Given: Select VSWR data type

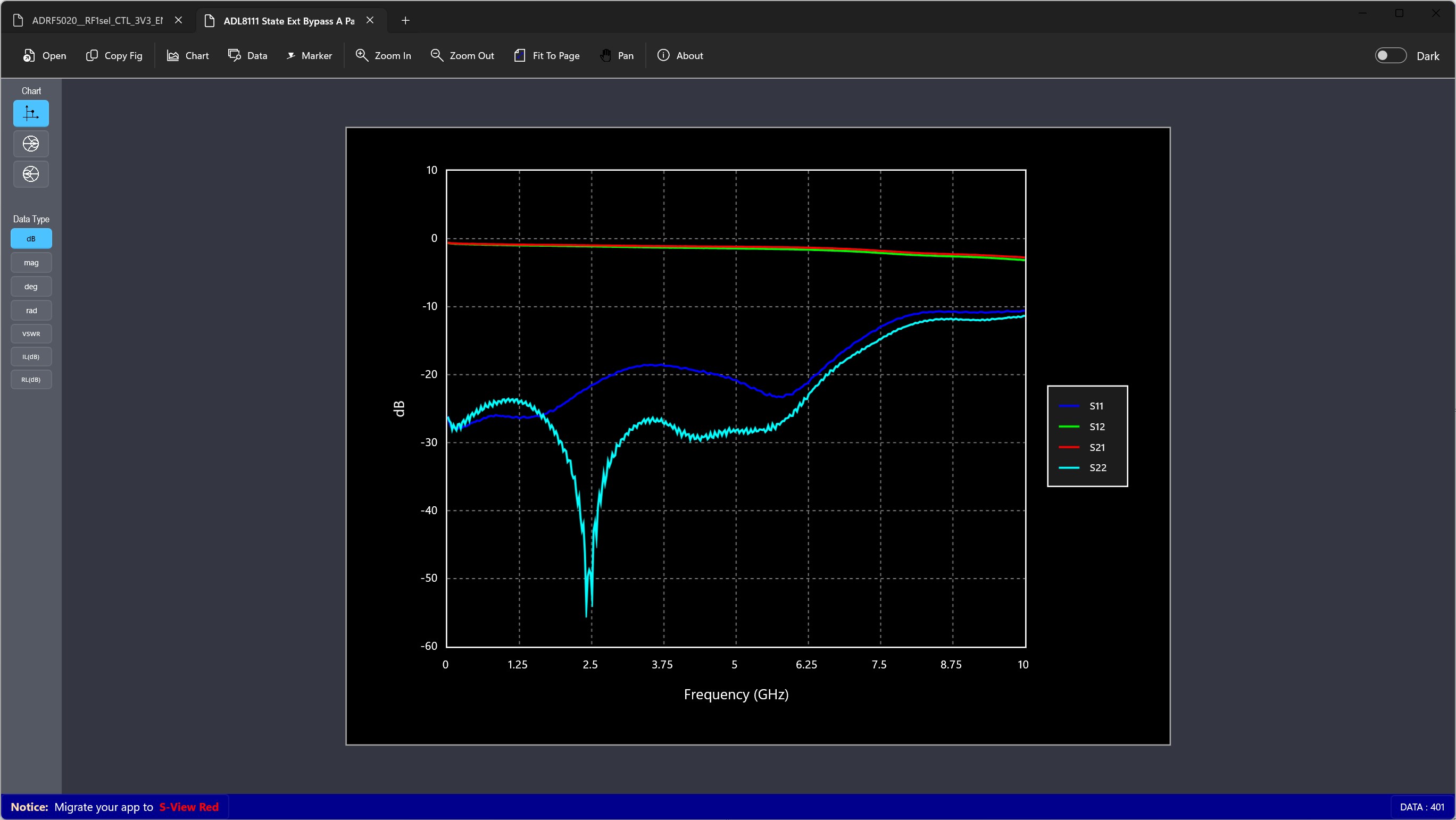Looking at the screenshot, I should (31, 333).
